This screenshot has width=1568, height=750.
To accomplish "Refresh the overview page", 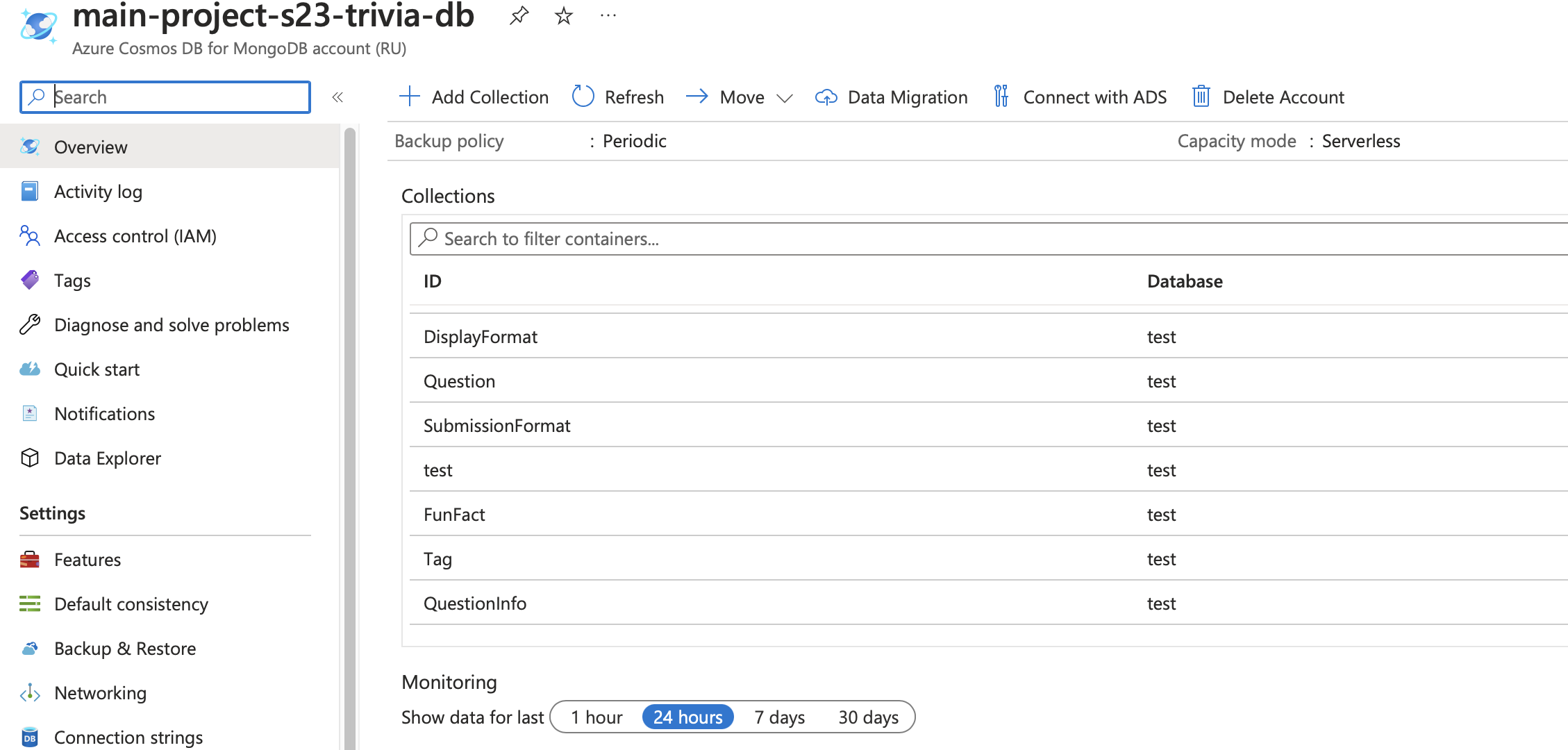I will [x=618, y=97].
